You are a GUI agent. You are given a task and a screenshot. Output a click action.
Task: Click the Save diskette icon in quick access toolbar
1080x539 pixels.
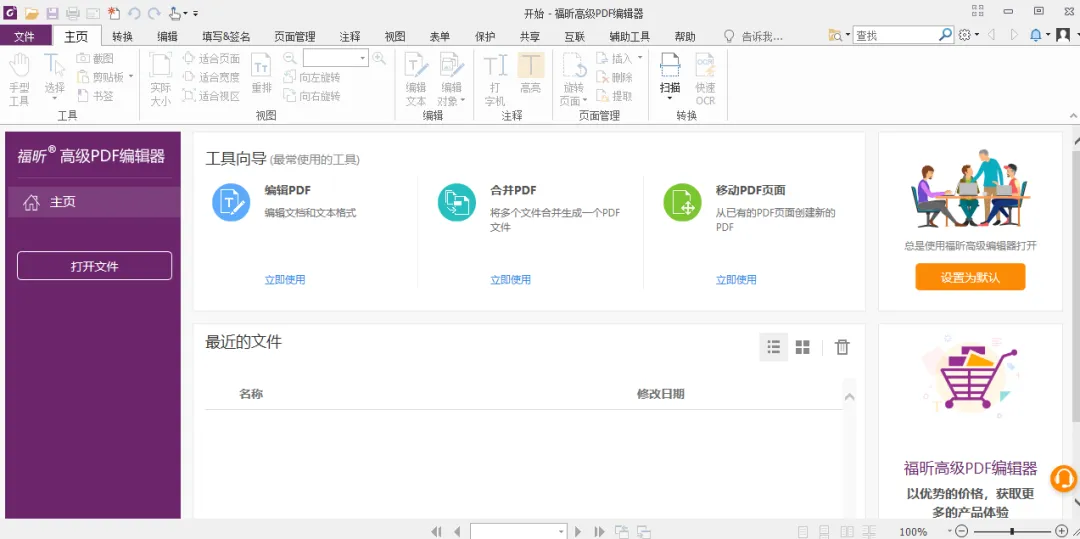[x=52, y=12]
